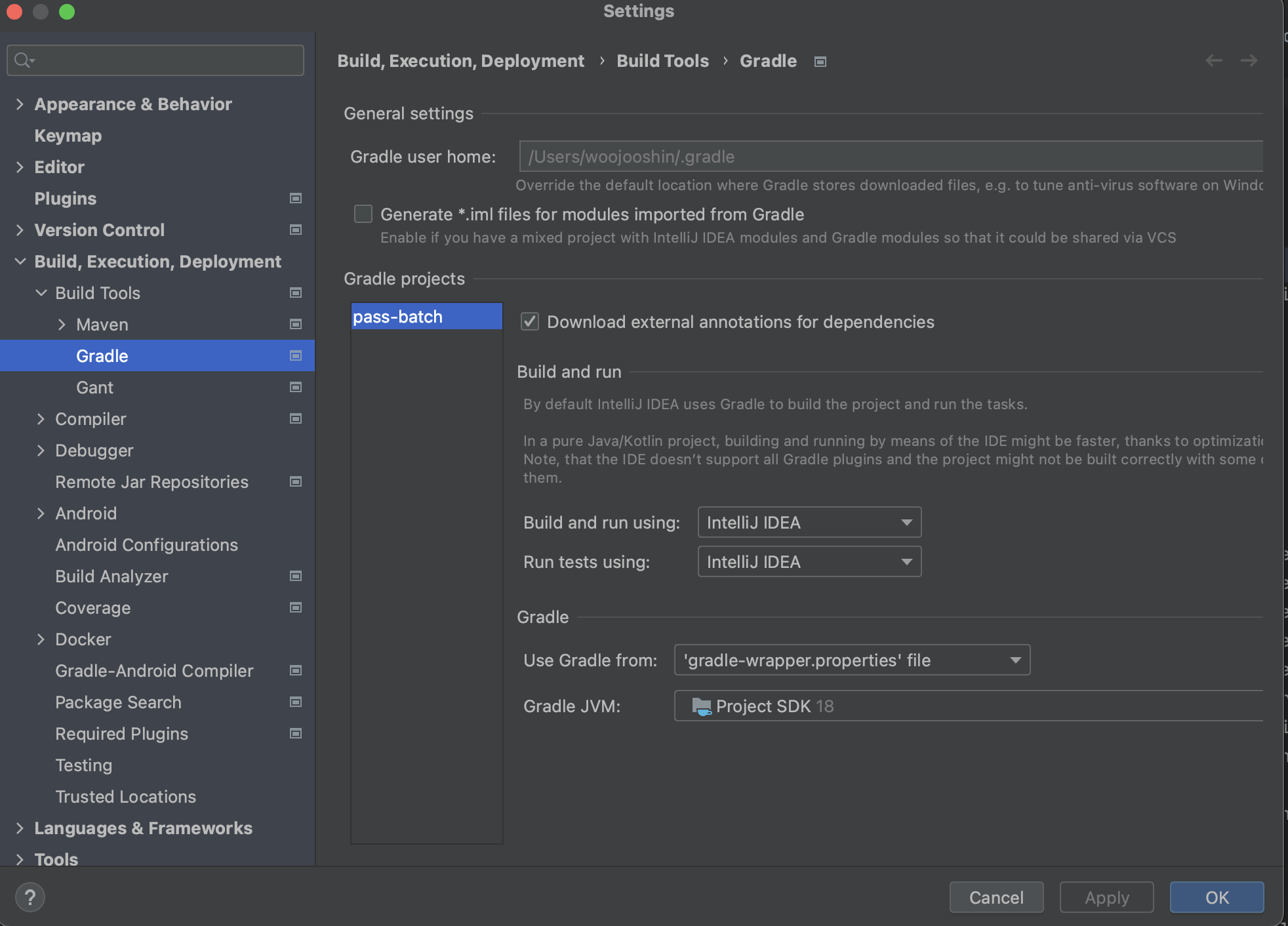Open the Plugins settings page
The width and height of the screenshot is (1288, 926).
(x=66, y=199)
